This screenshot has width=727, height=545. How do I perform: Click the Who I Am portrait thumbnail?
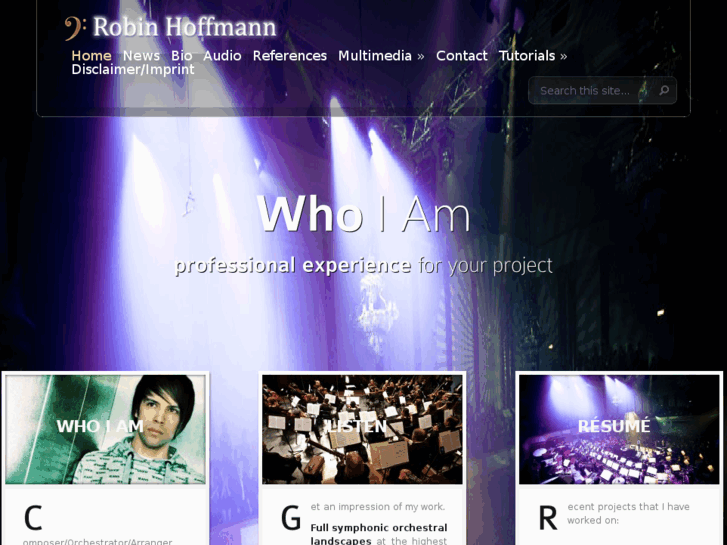tap(105, 430)
